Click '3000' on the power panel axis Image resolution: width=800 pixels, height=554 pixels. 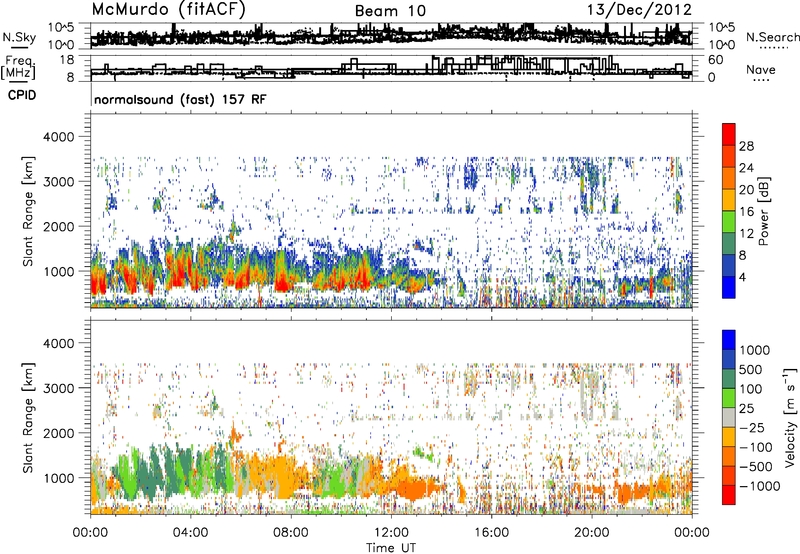[58, 182]
